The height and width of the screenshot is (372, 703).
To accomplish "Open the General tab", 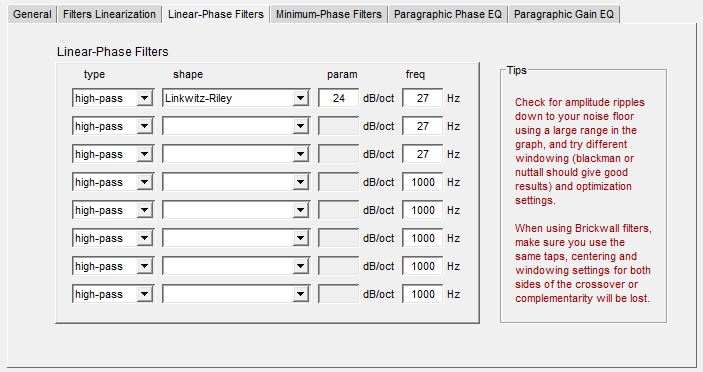I will click(x=32, y=14).
